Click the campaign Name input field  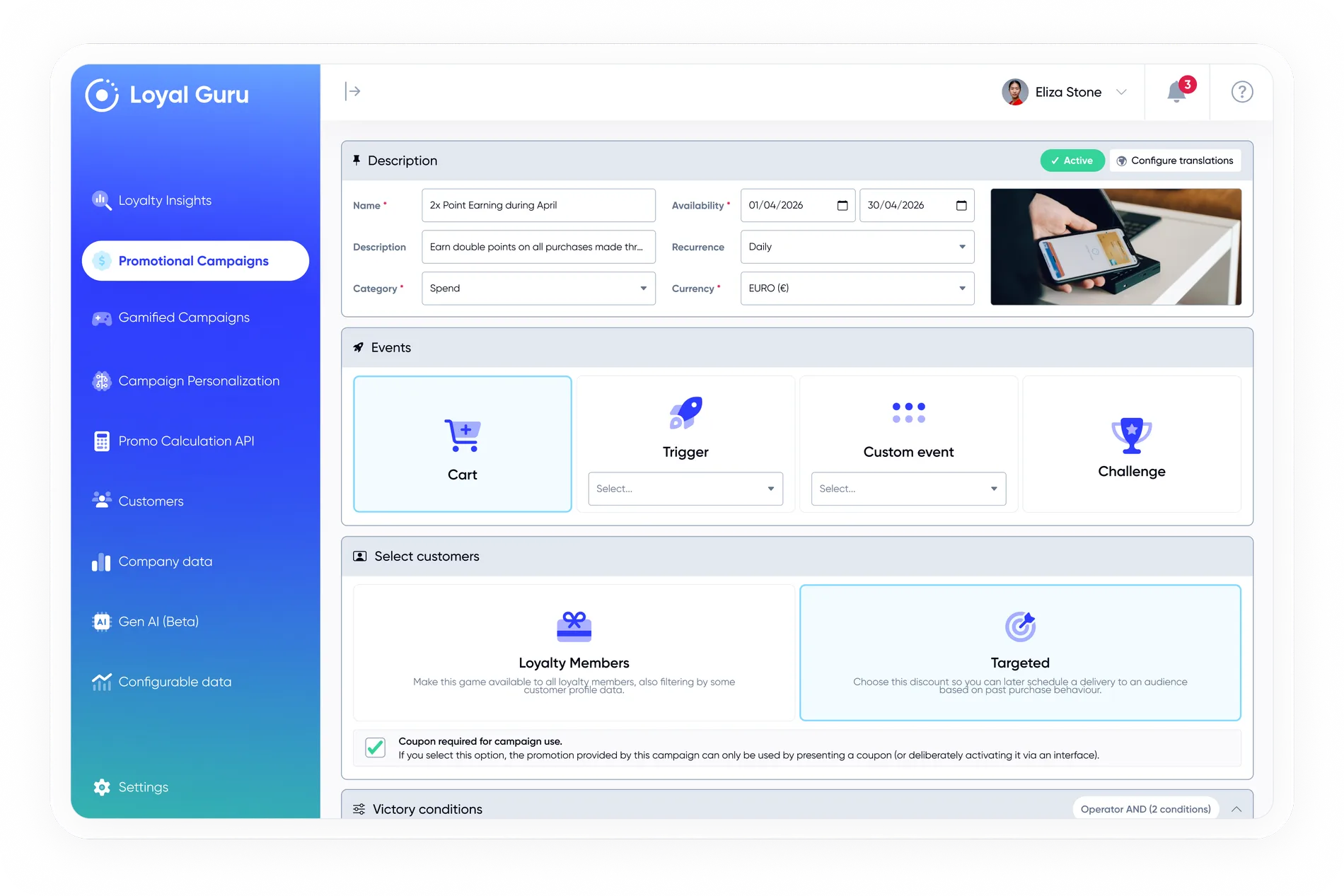point(538,206)
